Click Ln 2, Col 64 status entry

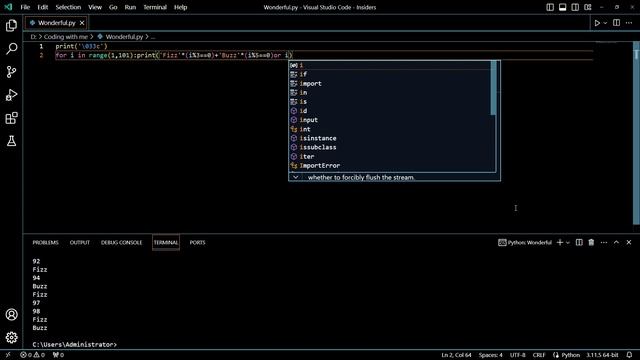point(456,355)
